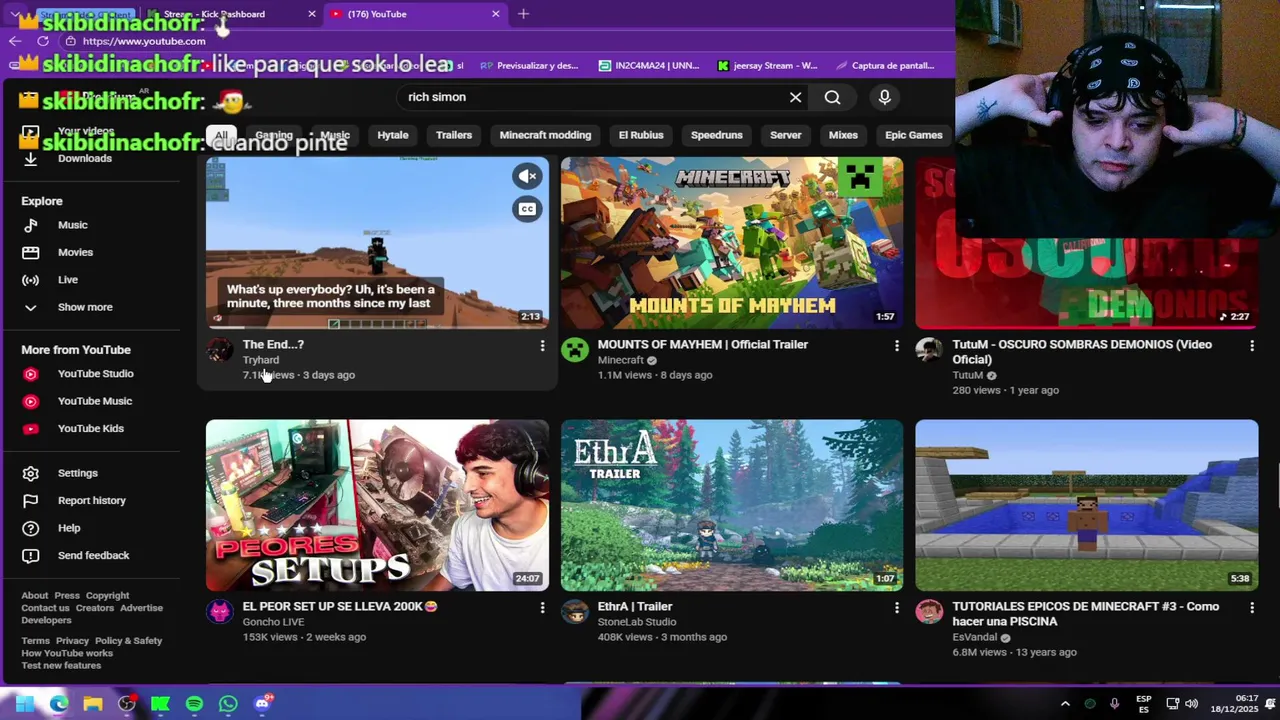The image size is (1280, 720).
Task: Play the MOUNTS OF MAYHEM thumbnail
Action: (732, 242)
